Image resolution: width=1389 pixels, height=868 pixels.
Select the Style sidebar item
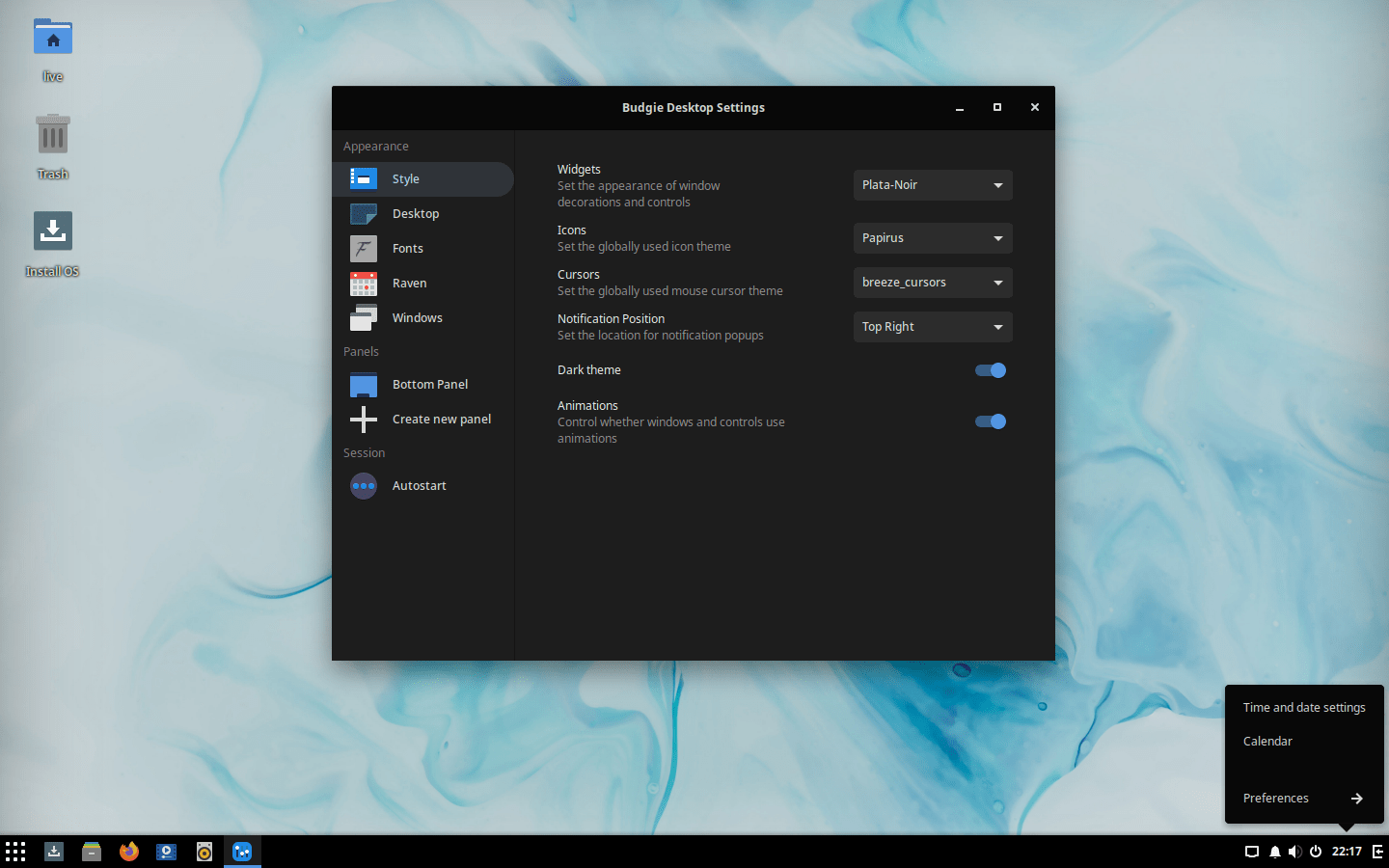coord(422,179)
